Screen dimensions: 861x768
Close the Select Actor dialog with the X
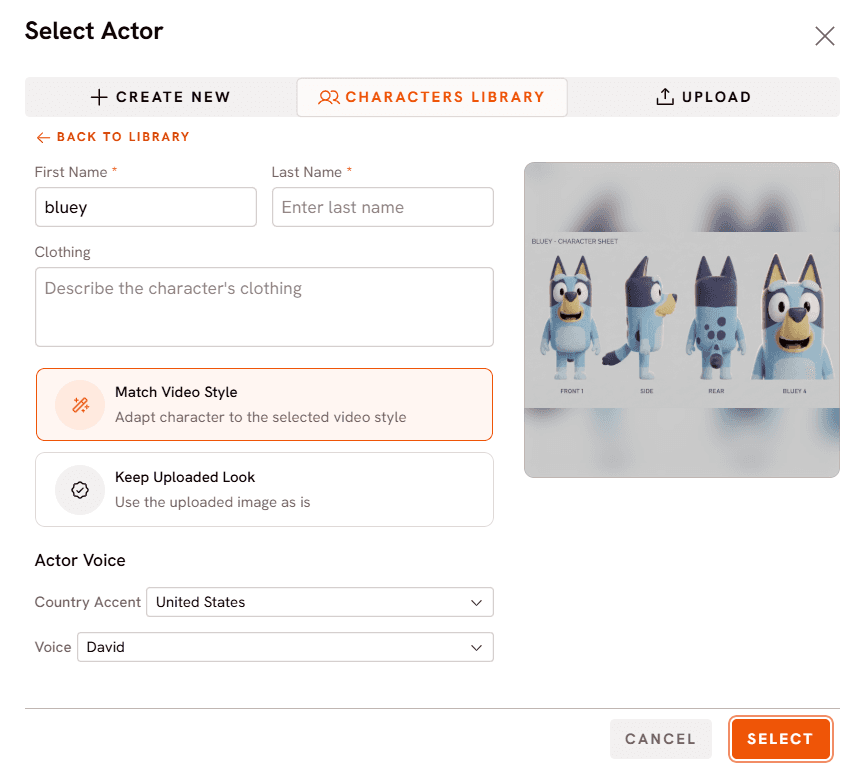pos(824,36)
